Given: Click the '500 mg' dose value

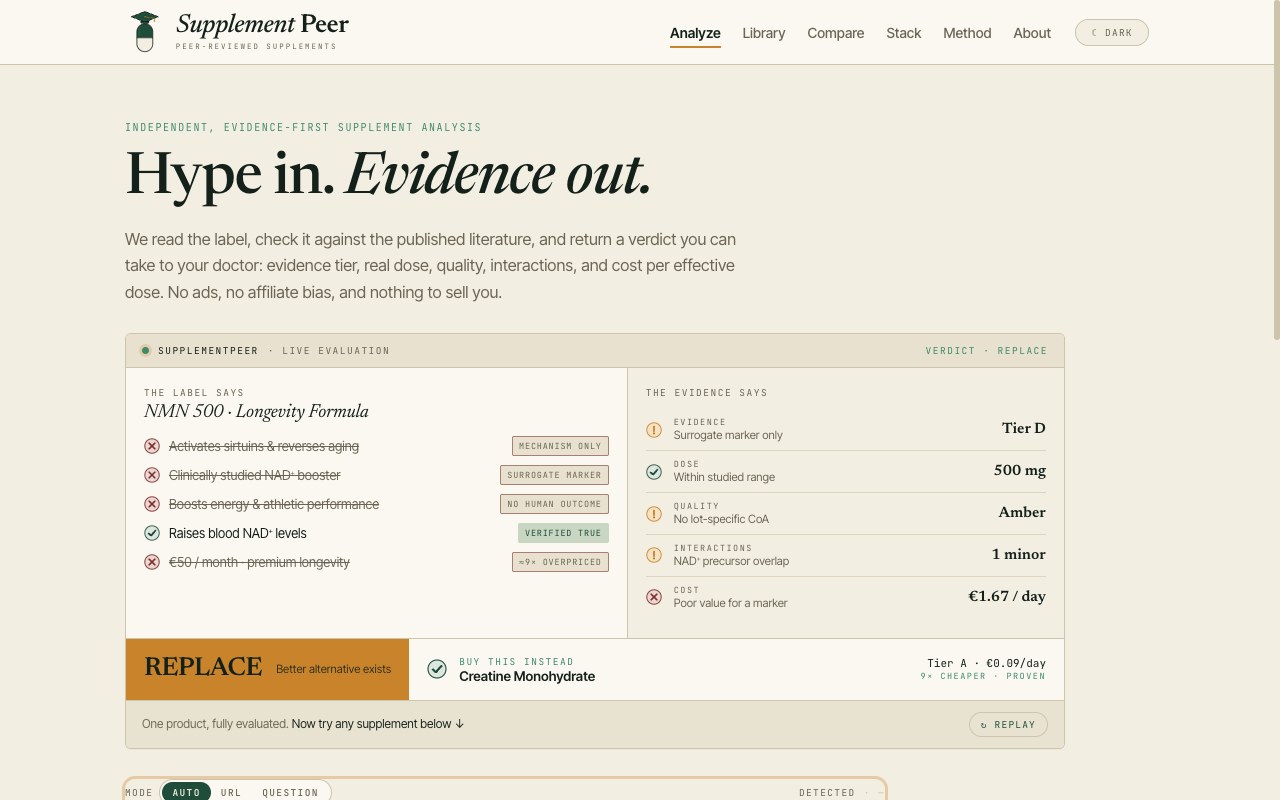Looking at the screenshot, I should 1020,470.
